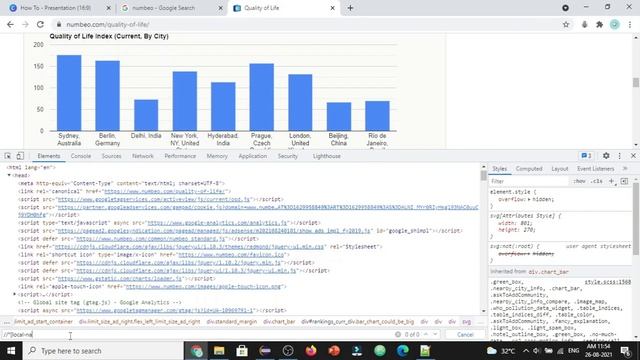Screen dimensions: 640x360
Task: Open the Performance tab
Action: click(180, 156)
